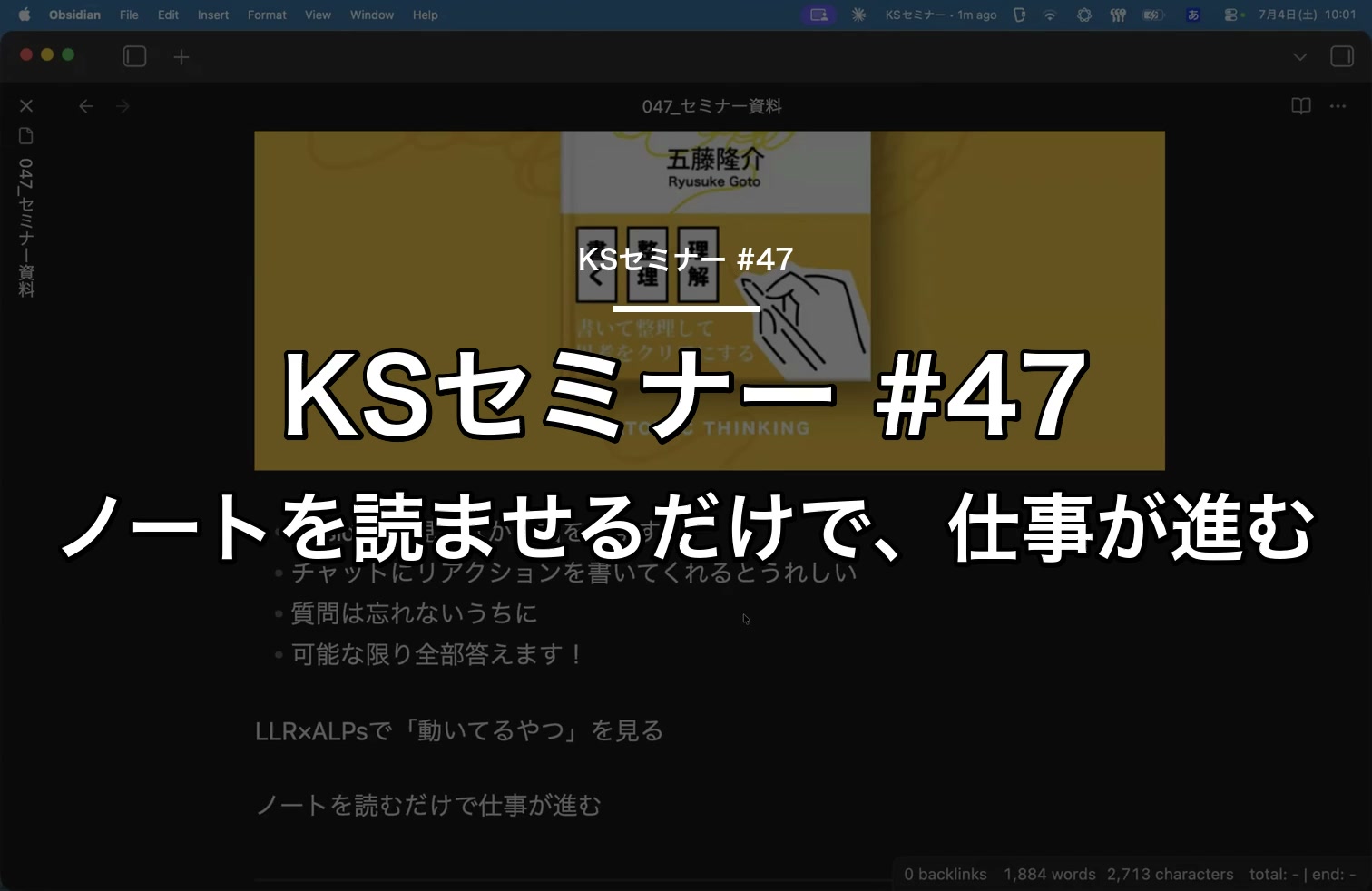Open the Edit menu
This screenshot has width=1372, height=891.
point(168,15)
